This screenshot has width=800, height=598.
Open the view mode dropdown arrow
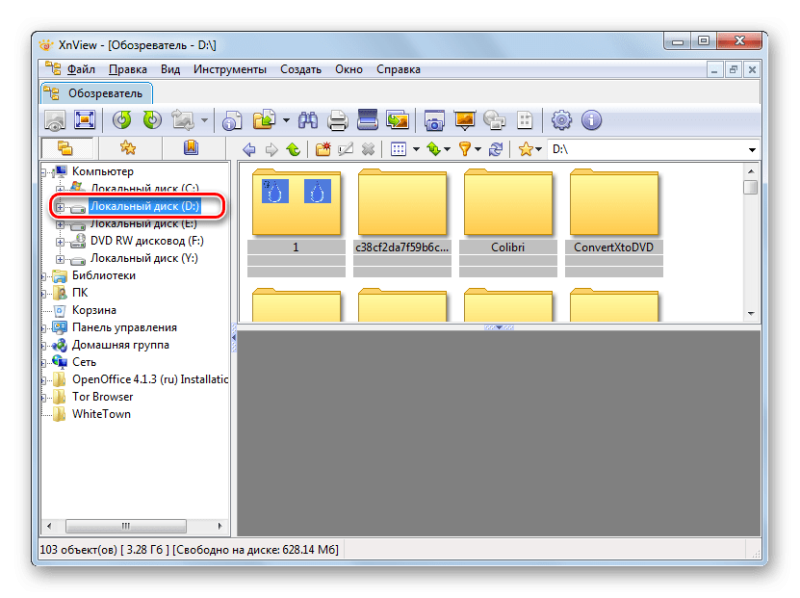click(416, 150)
